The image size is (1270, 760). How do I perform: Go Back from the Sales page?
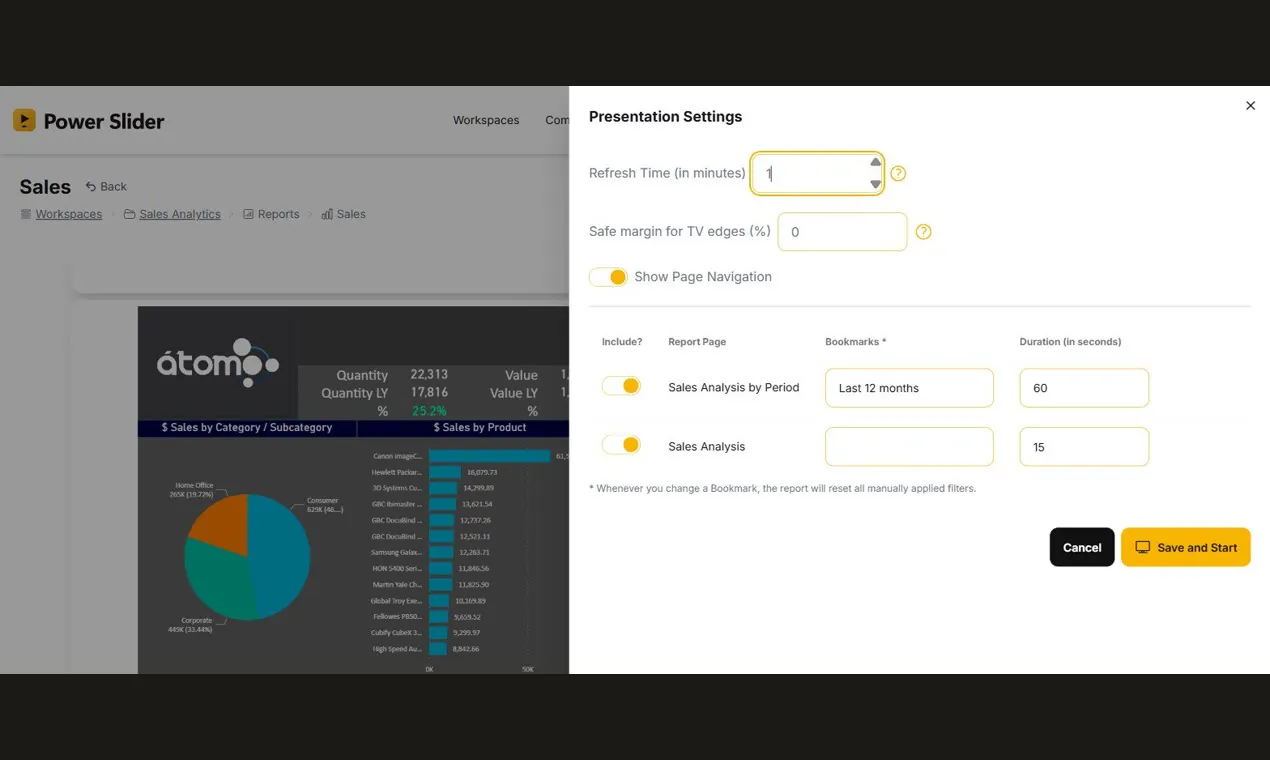(x=106, y=187)
